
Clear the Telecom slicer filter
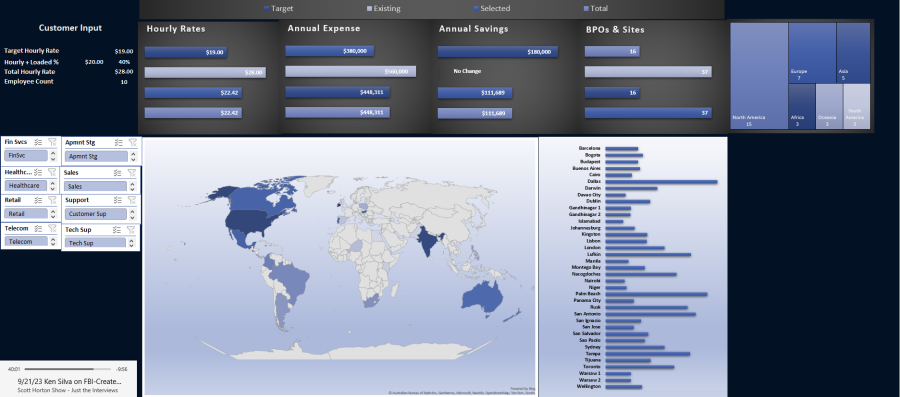(52, 228)
